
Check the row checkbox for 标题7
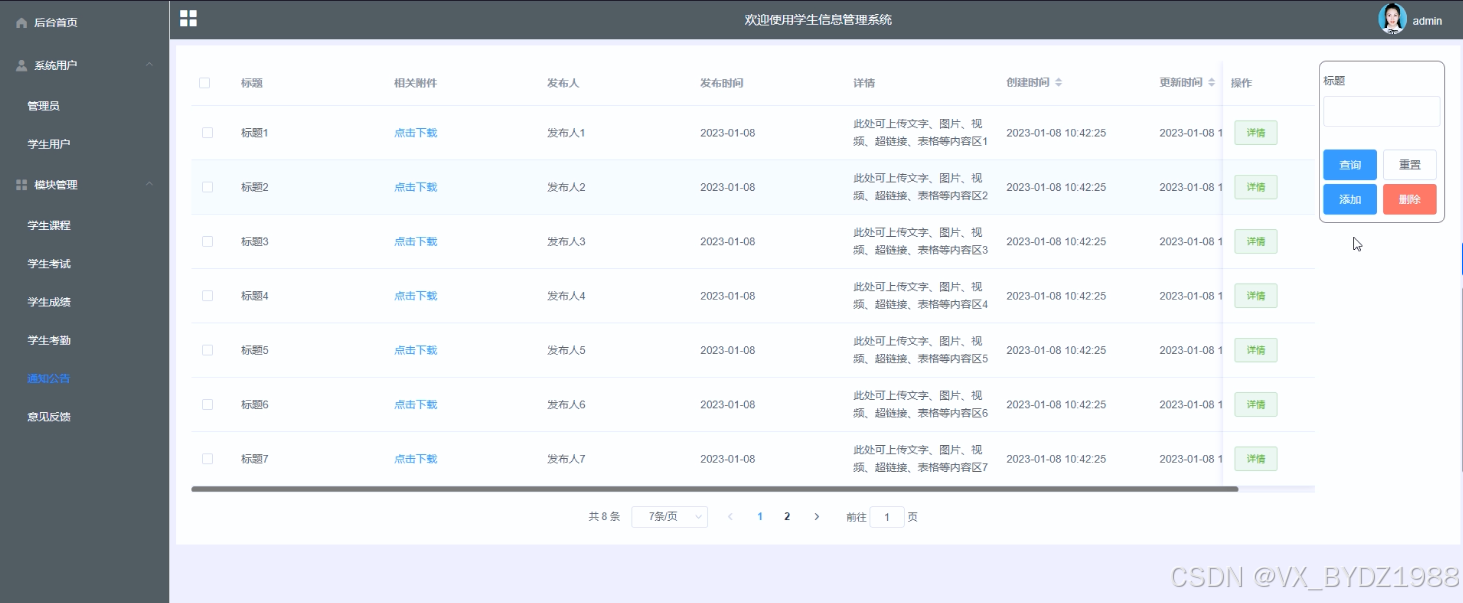(x=207, y=459)
